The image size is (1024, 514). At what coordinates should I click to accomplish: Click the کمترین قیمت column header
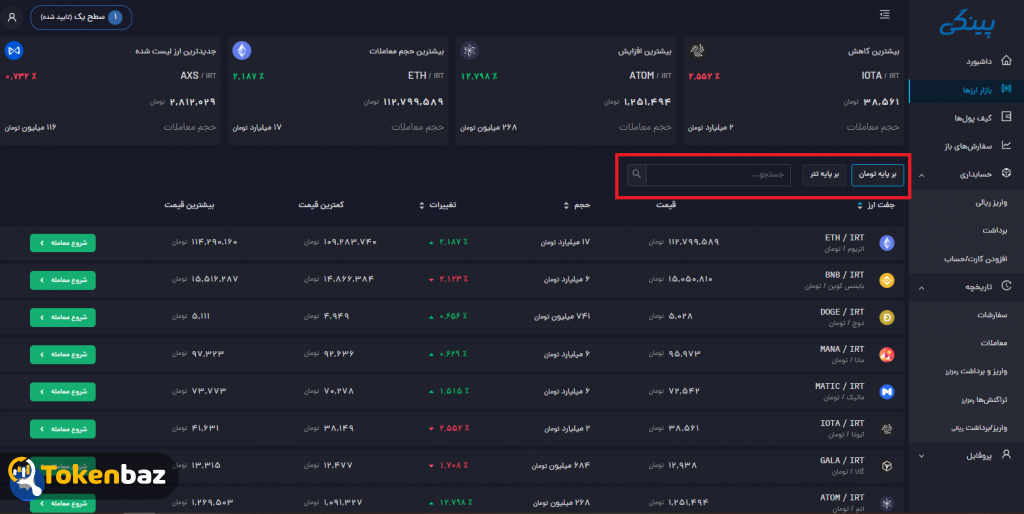click(x=321, y=205)
